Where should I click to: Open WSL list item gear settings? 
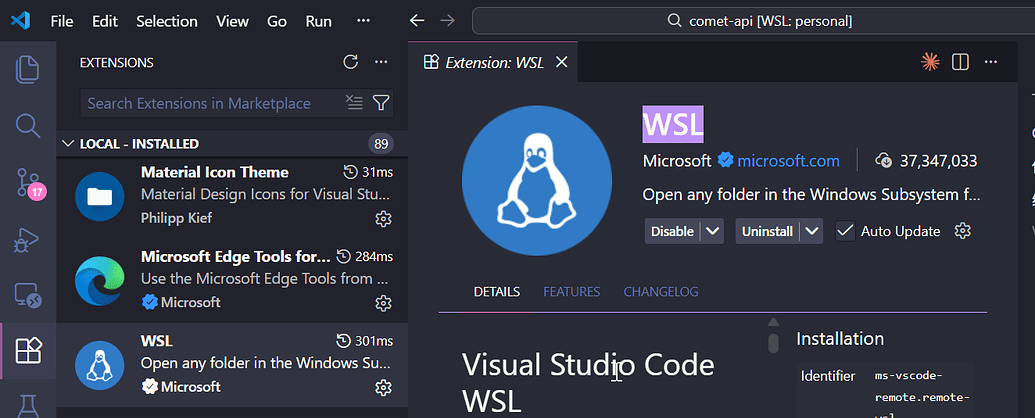[x=383, y=387]
